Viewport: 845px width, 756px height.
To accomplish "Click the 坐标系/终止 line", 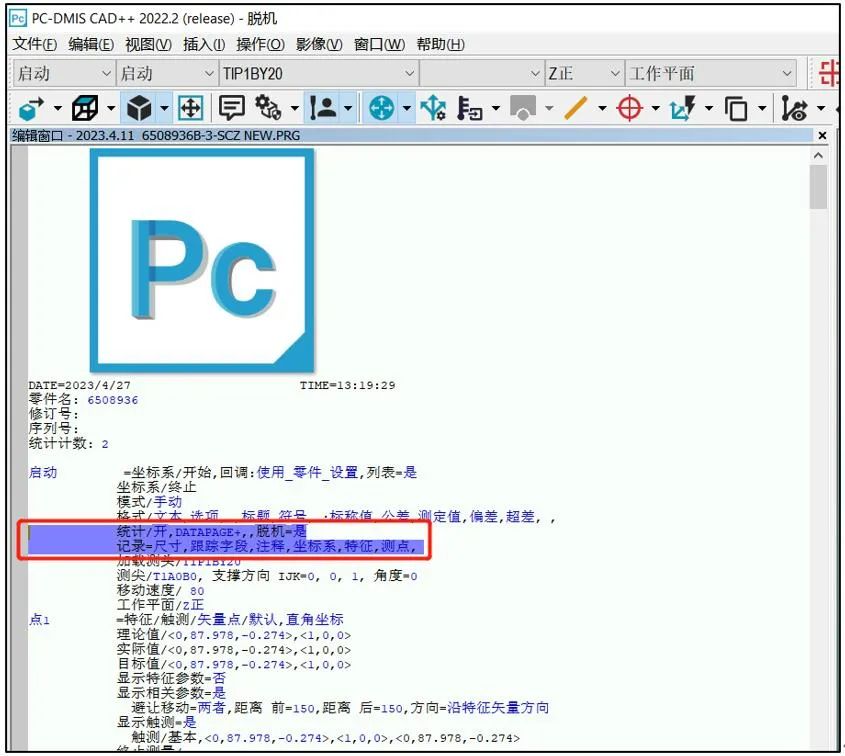I will tap(156, 488).
